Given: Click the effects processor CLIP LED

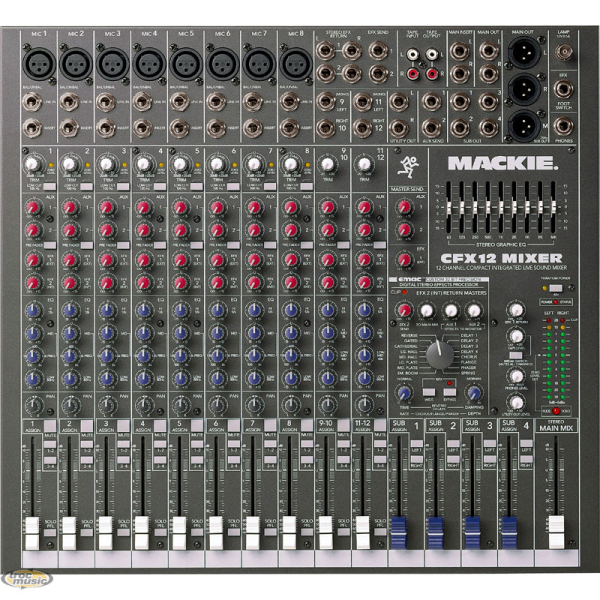Looking at the screenshot, I should tap(404, 292).
